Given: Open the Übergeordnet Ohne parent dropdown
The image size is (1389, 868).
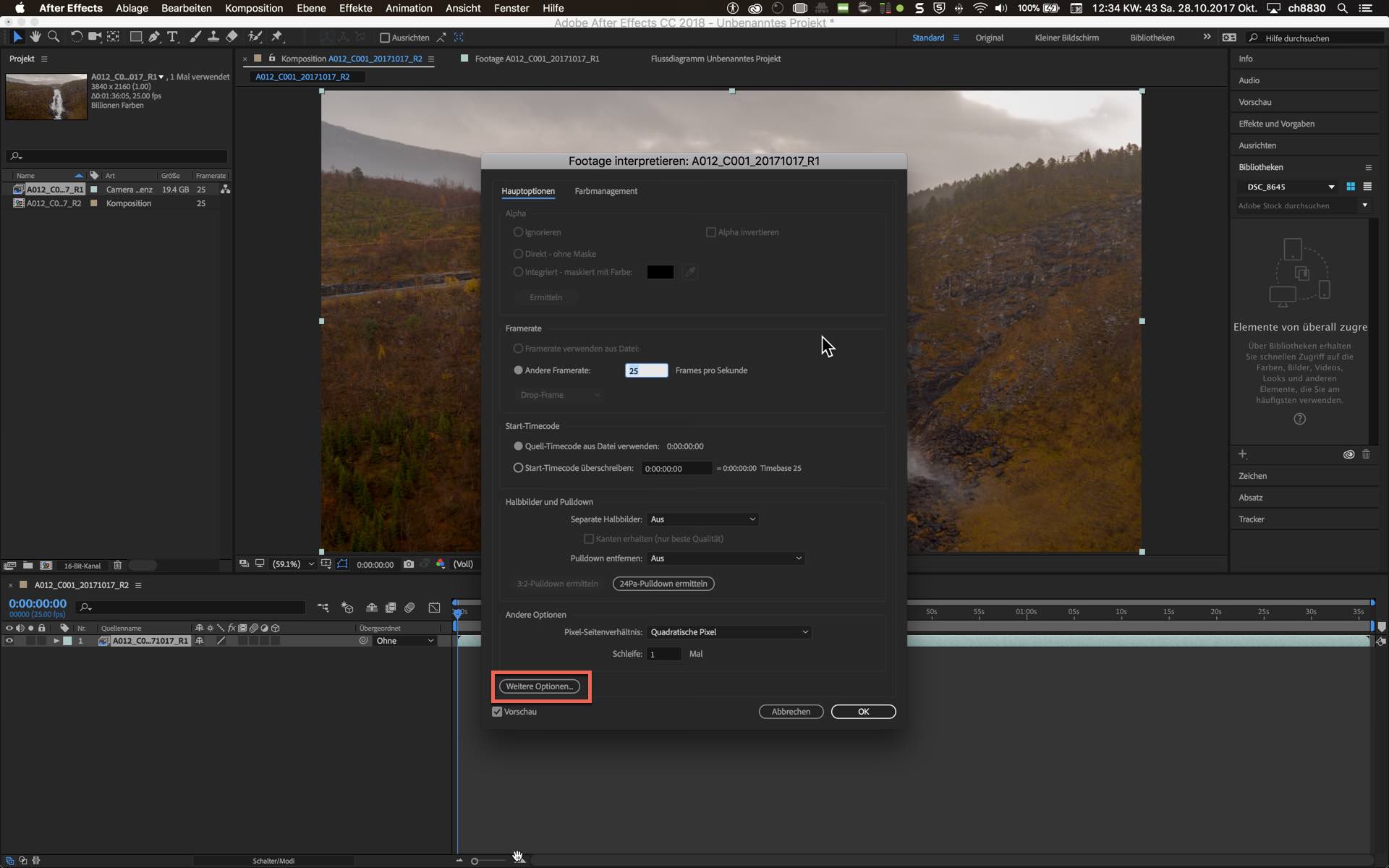Looking at the screenshot, I should [x=405, y=641].
